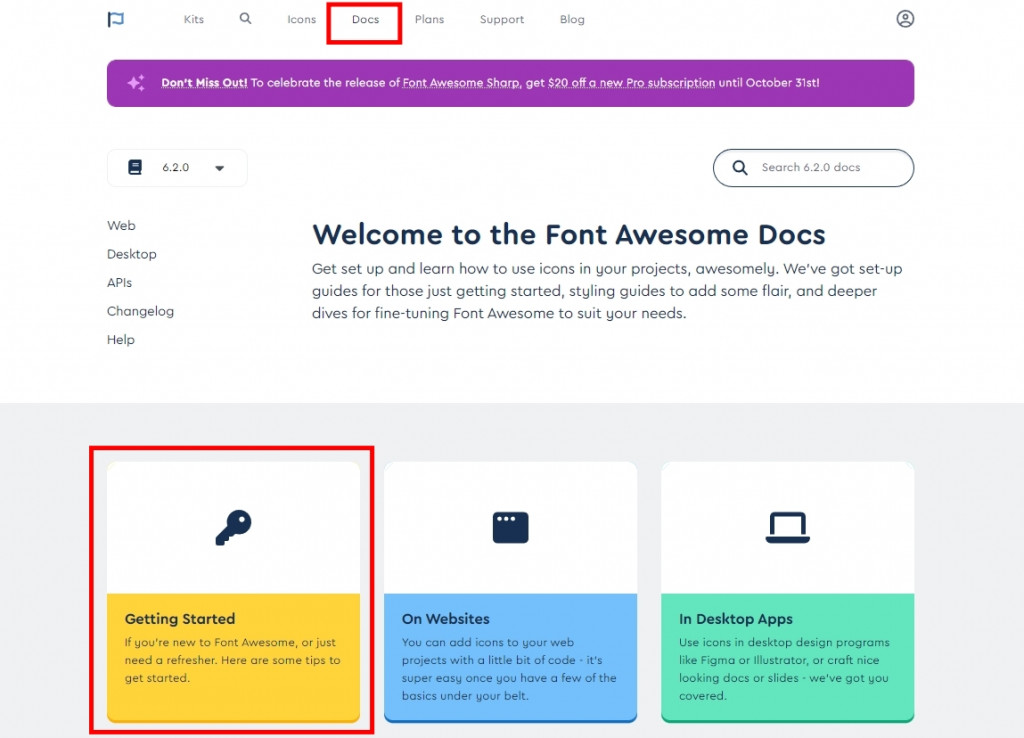
Task: Open Help in the docs sidebar
Action: pos(121,340)
